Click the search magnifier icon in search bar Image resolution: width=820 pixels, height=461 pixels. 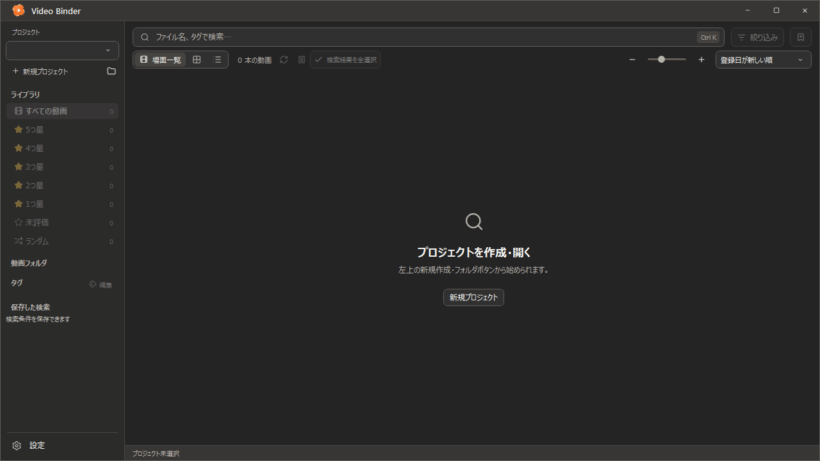coord(145,37)
